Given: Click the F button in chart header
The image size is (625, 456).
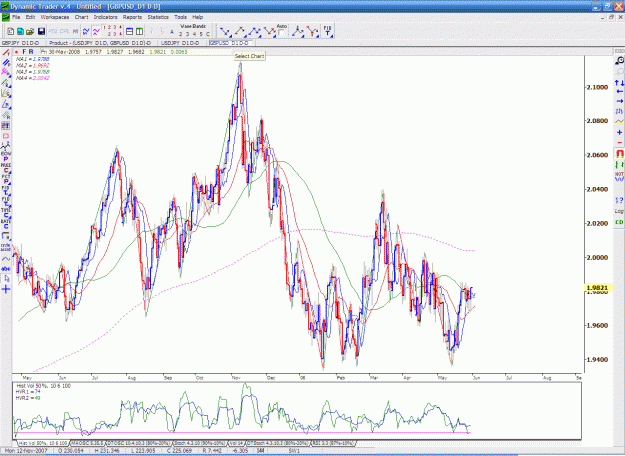Looking at the screenshot, I should point(24,52).
